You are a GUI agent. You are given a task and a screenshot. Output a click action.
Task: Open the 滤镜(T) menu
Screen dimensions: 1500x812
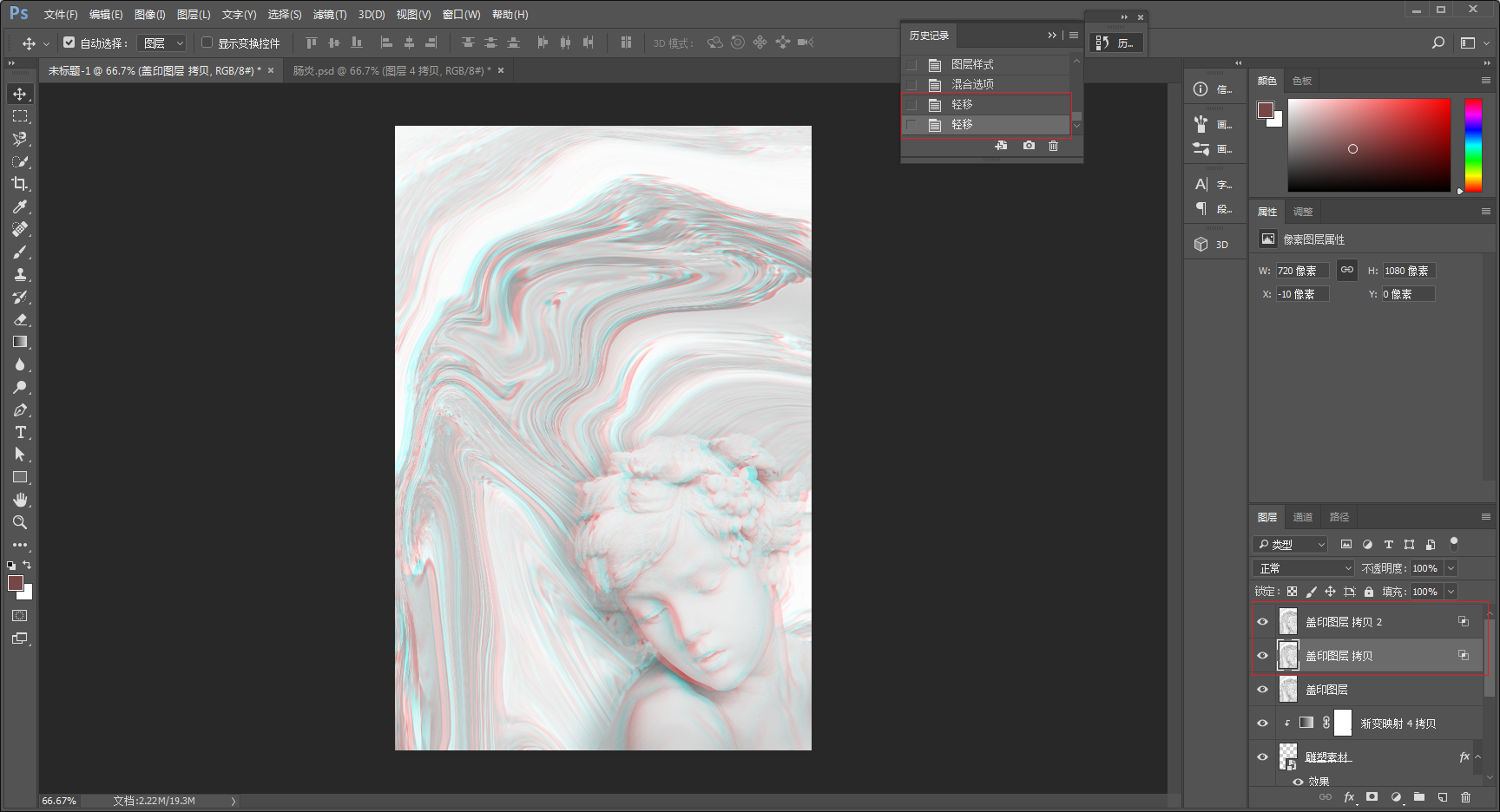330,15
